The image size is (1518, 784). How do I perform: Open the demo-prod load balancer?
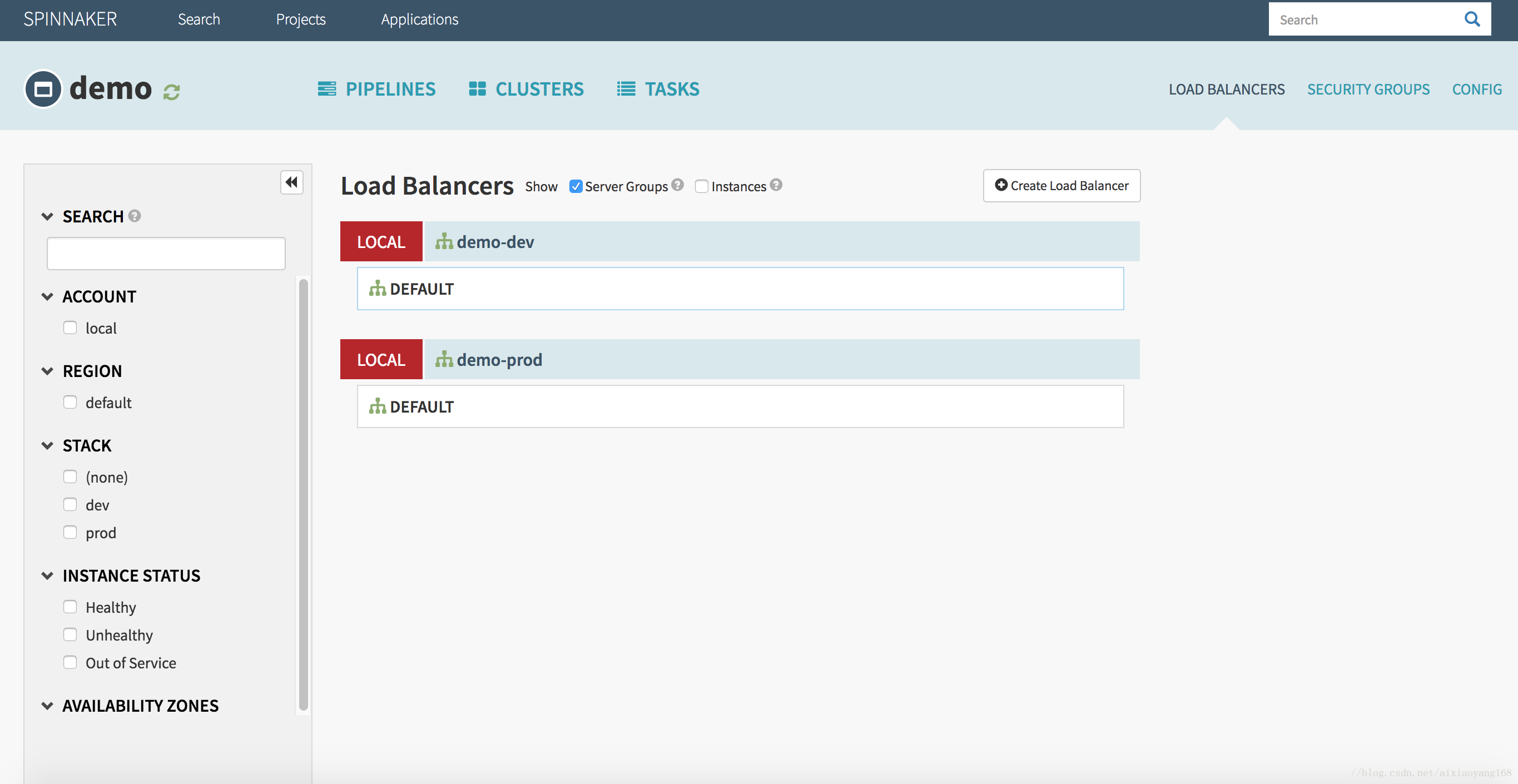(782, 359)
